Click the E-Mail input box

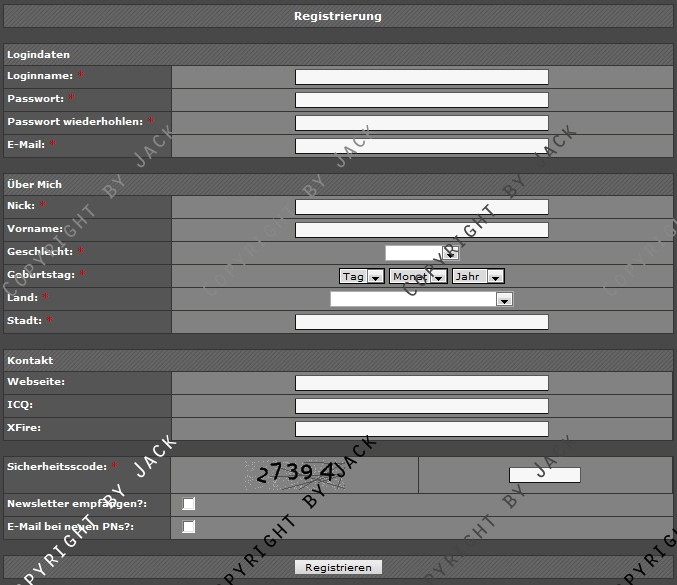pos(421,146)
